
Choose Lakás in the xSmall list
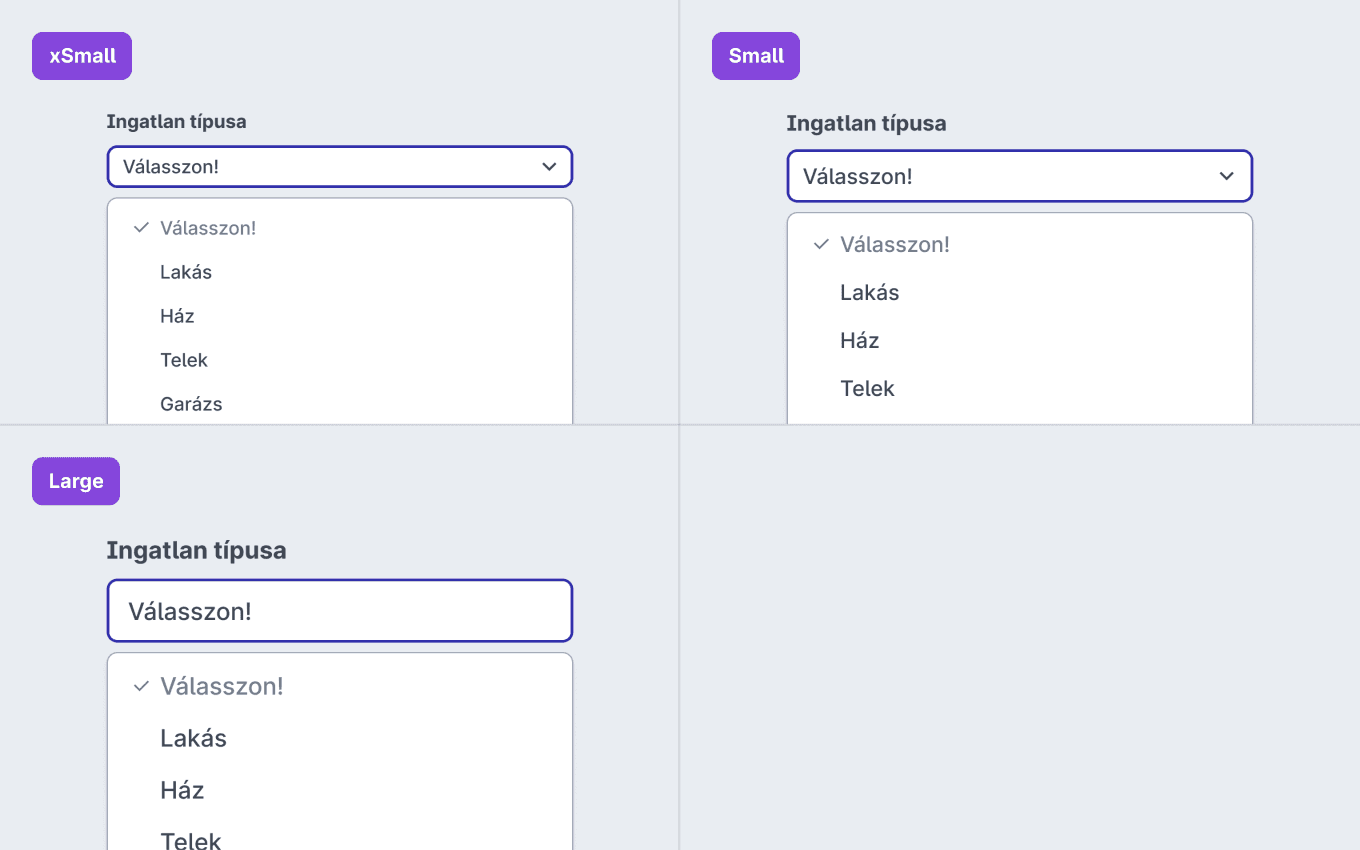point(340,272)
